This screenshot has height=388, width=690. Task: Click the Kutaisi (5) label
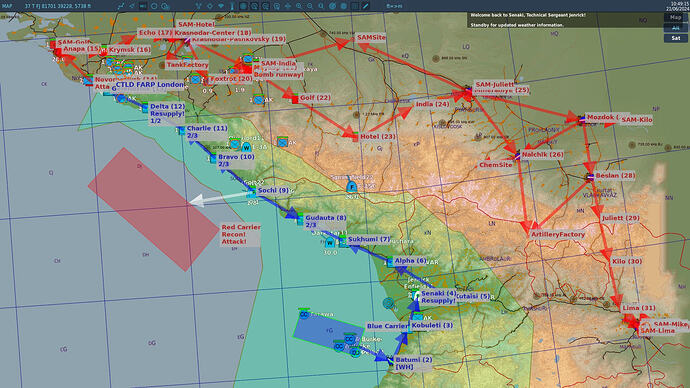pos(473,296)
